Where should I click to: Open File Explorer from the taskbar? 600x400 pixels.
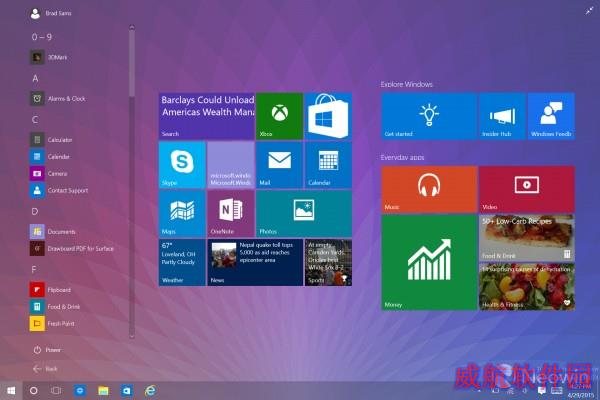(103, 390)
